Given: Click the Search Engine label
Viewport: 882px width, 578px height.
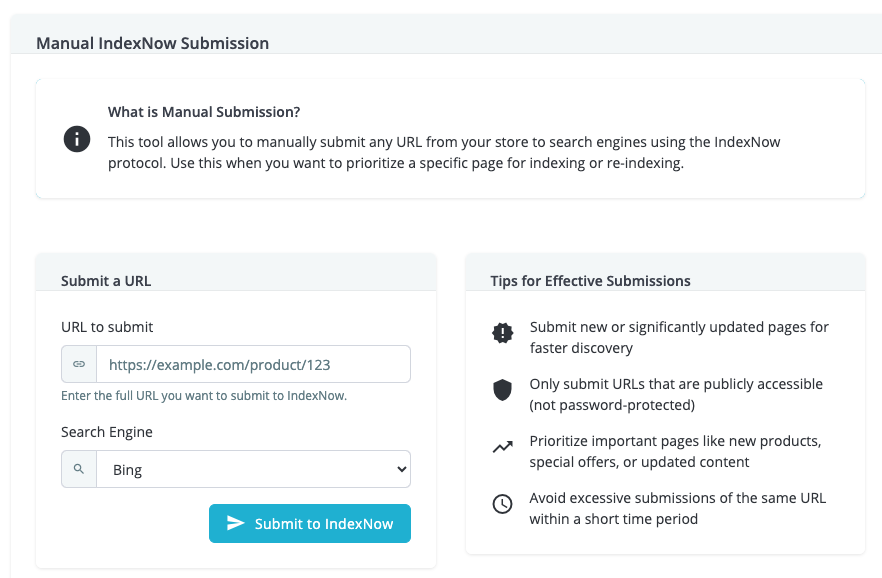Looking at the screenshot, I should click(107, 432).
